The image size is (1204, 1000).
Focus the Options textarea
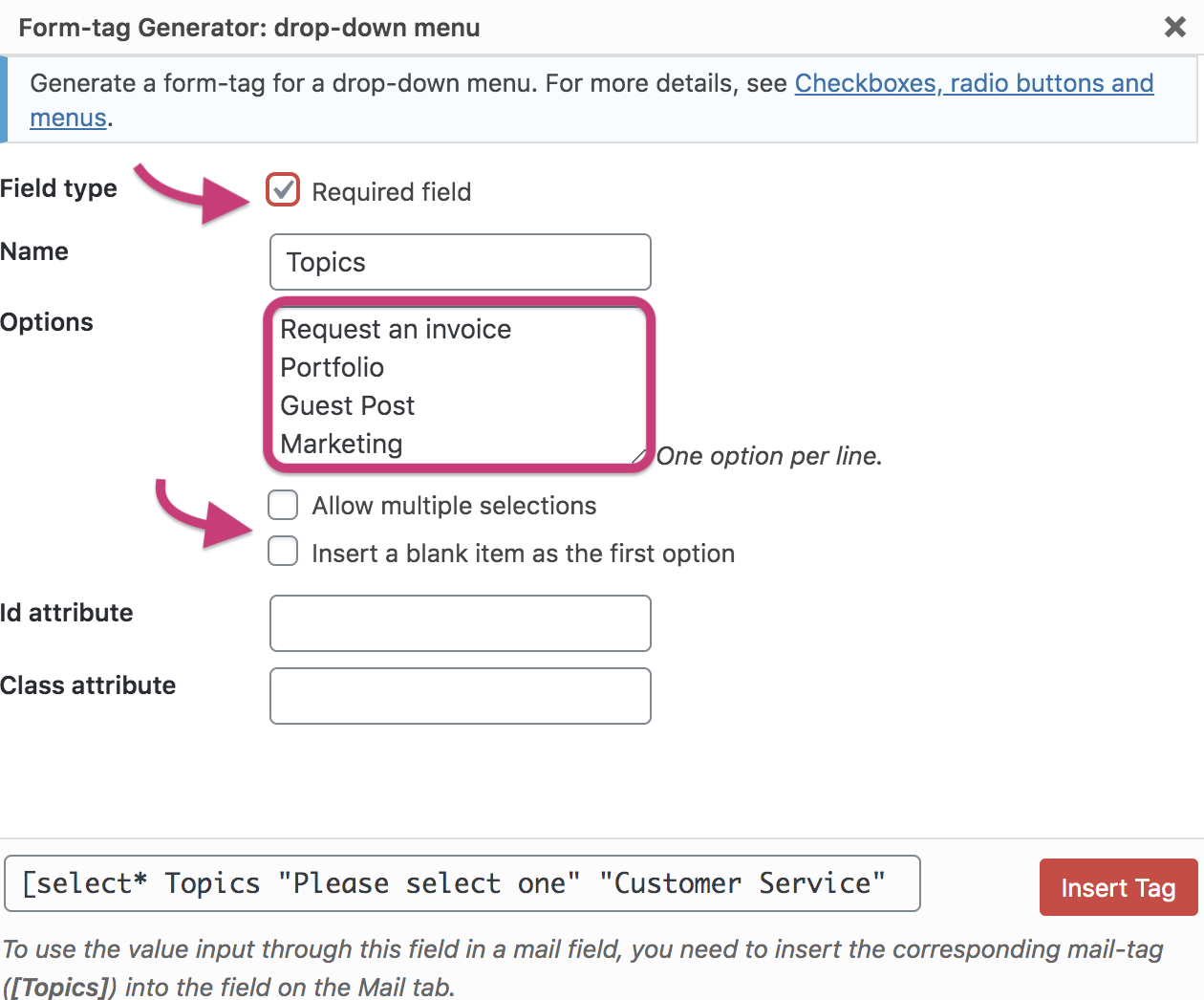460,385
